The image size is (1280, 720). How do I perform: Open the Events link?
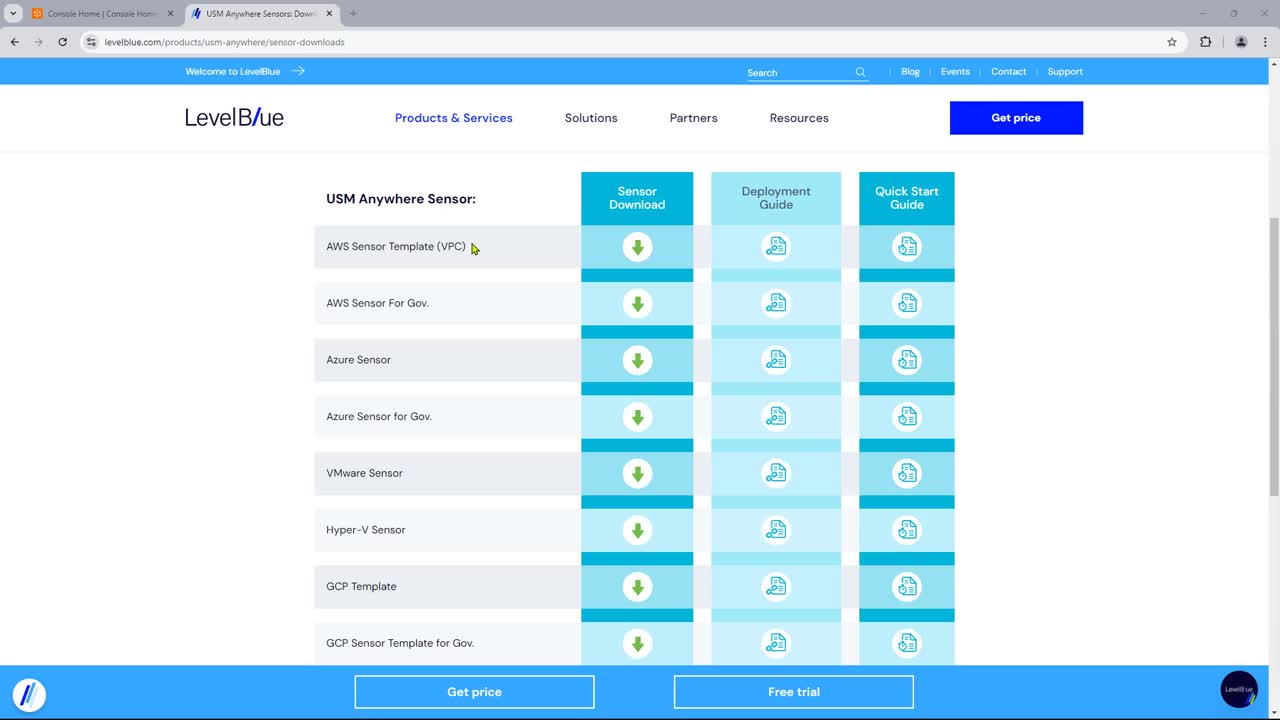point(955,72)
